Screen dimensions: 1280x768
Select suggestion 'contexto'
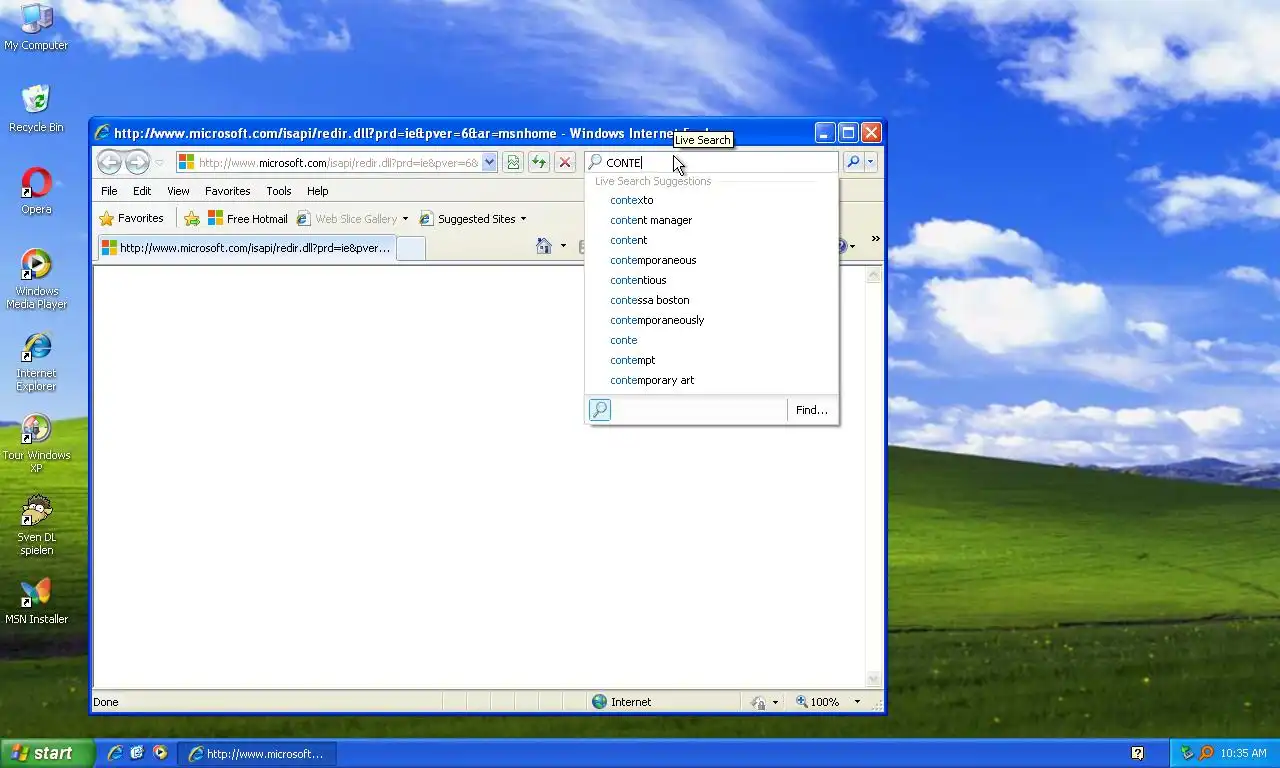click(x=712, y=200)
